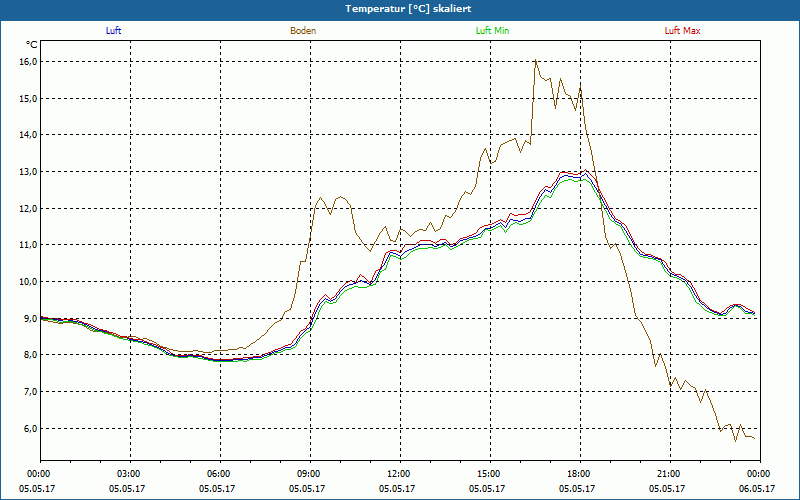Click the 11,0 y-axis value

29,245
